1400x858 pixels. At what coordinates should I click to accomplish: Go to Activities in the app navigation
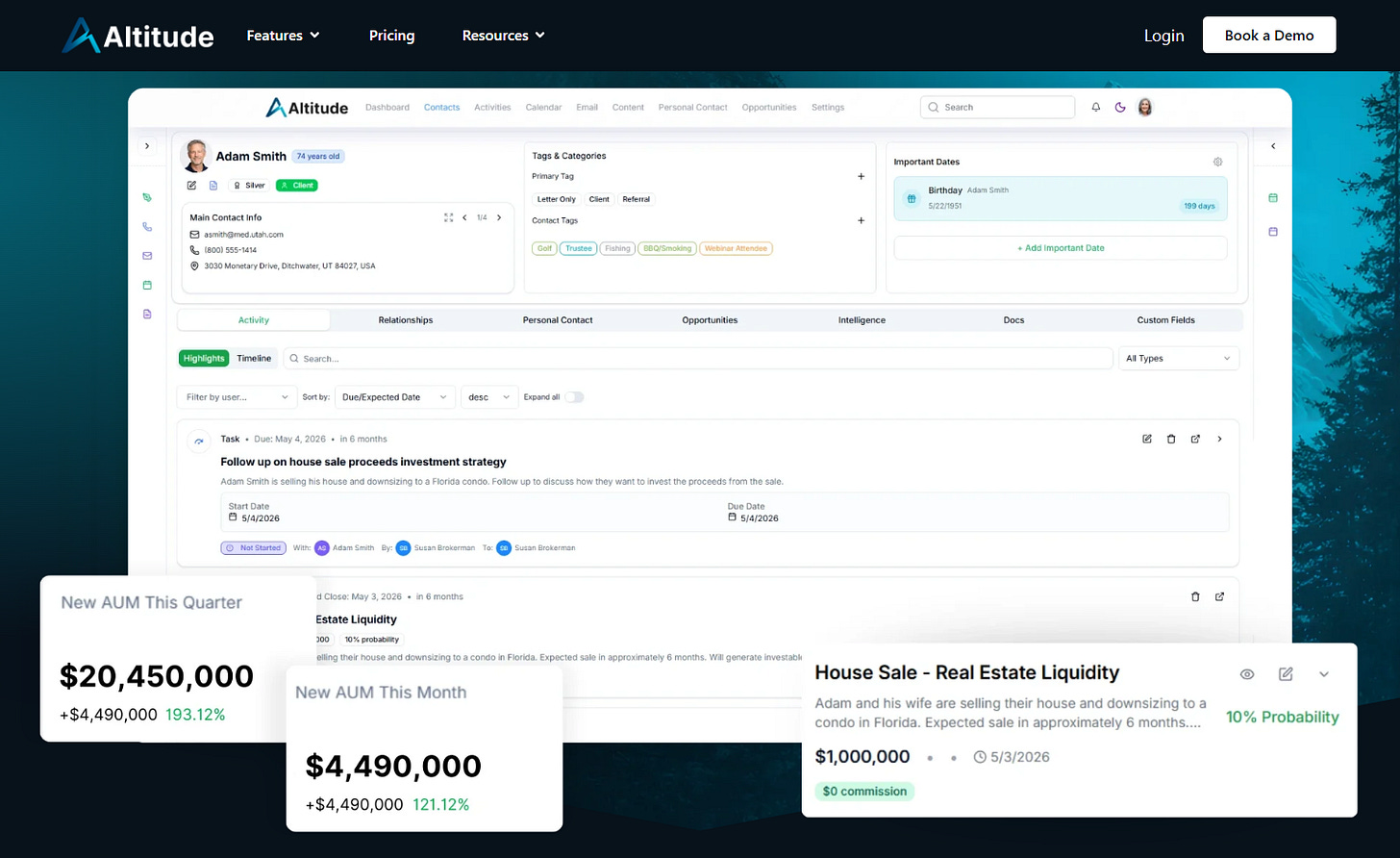[492, 108]
